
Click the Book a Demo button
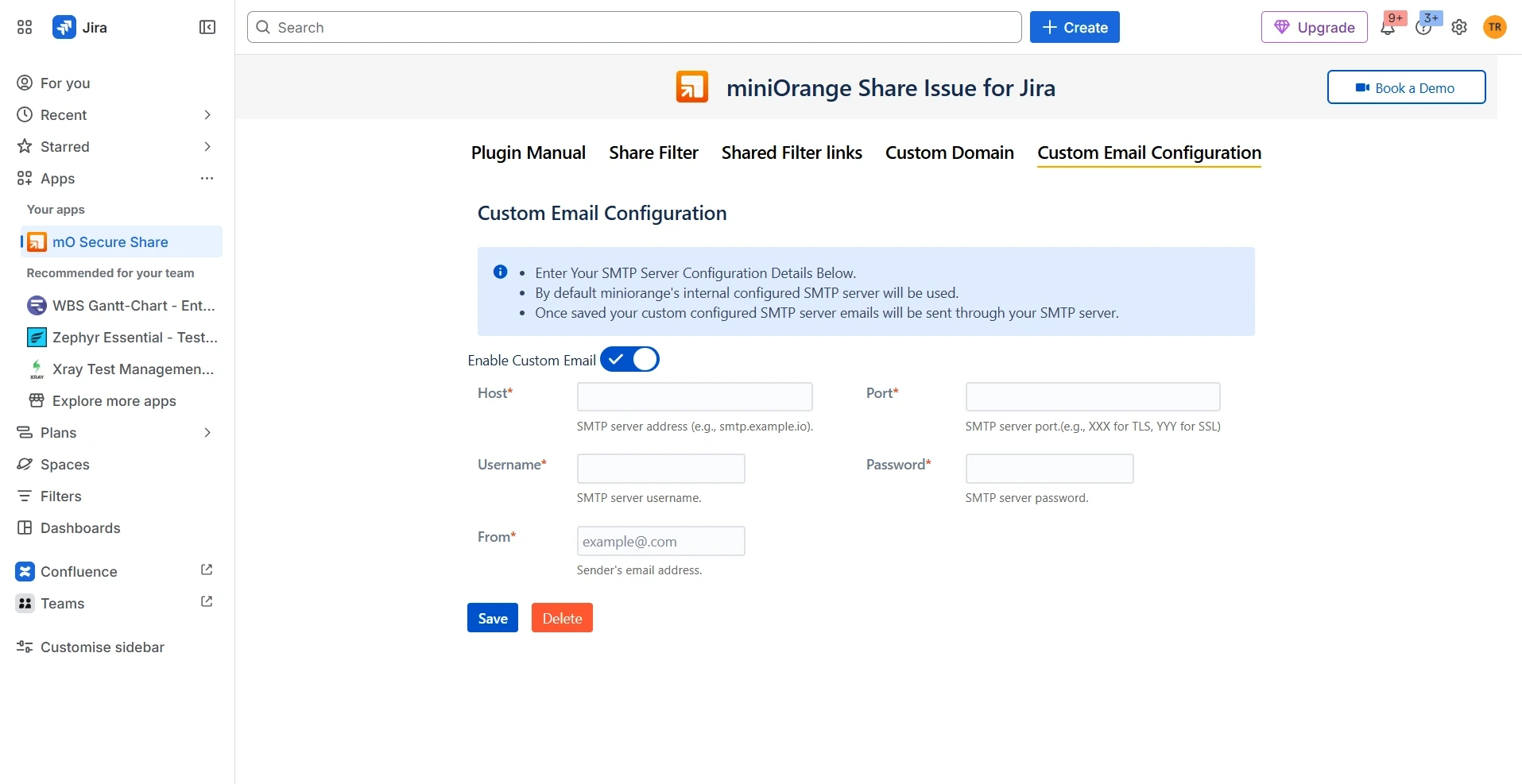(x=1406, y=87)
